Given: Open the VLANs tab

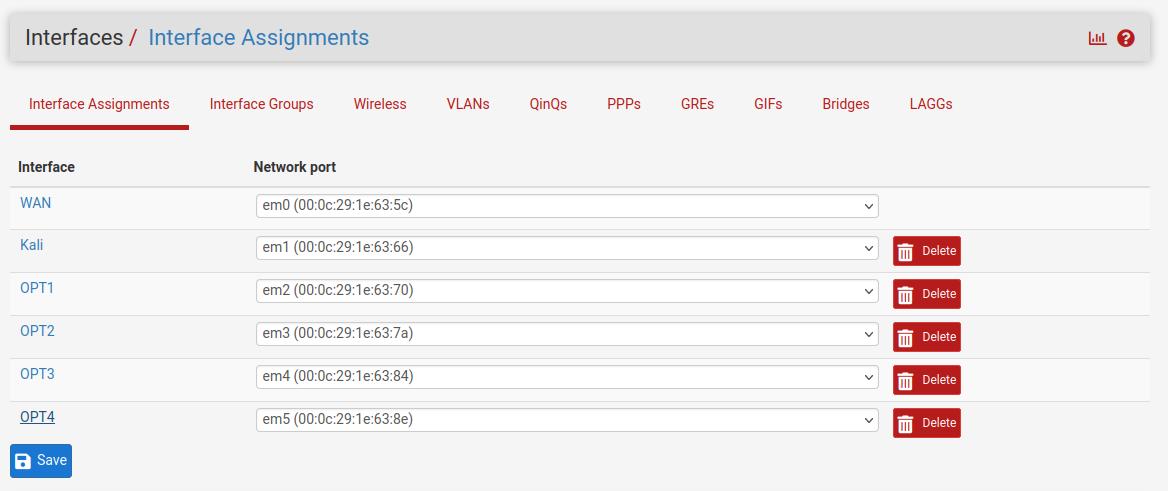Looking at the screenshot, I should [x=468, y=104].
